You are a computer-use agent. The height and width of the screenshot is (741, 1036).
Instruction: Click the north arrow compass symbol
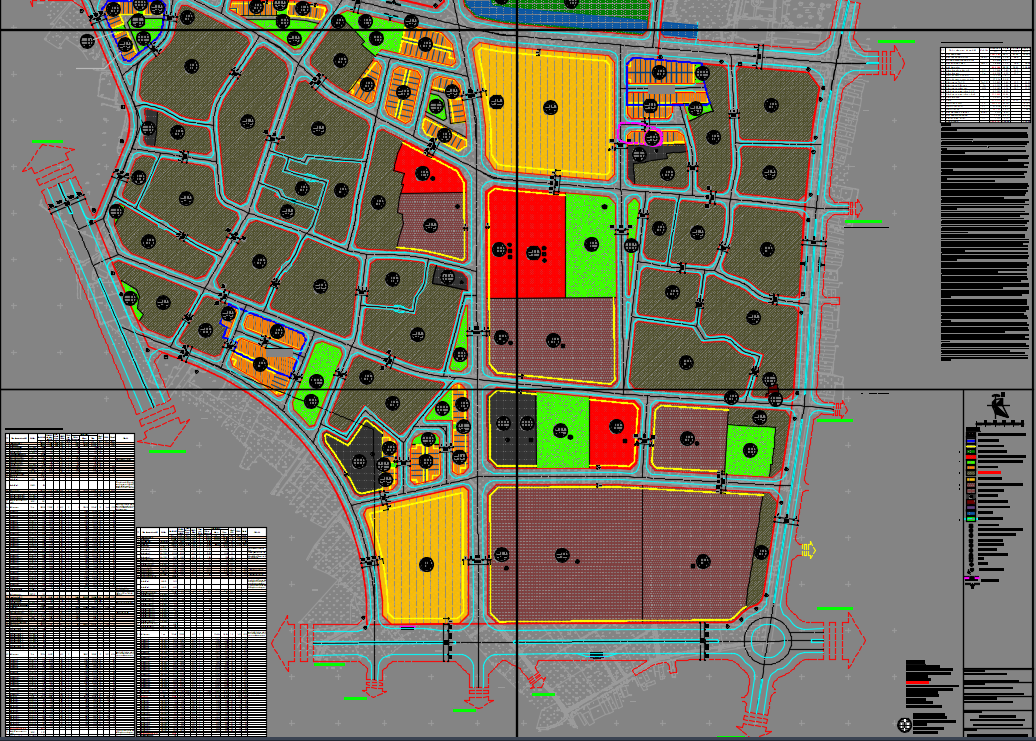pos(997,407)
